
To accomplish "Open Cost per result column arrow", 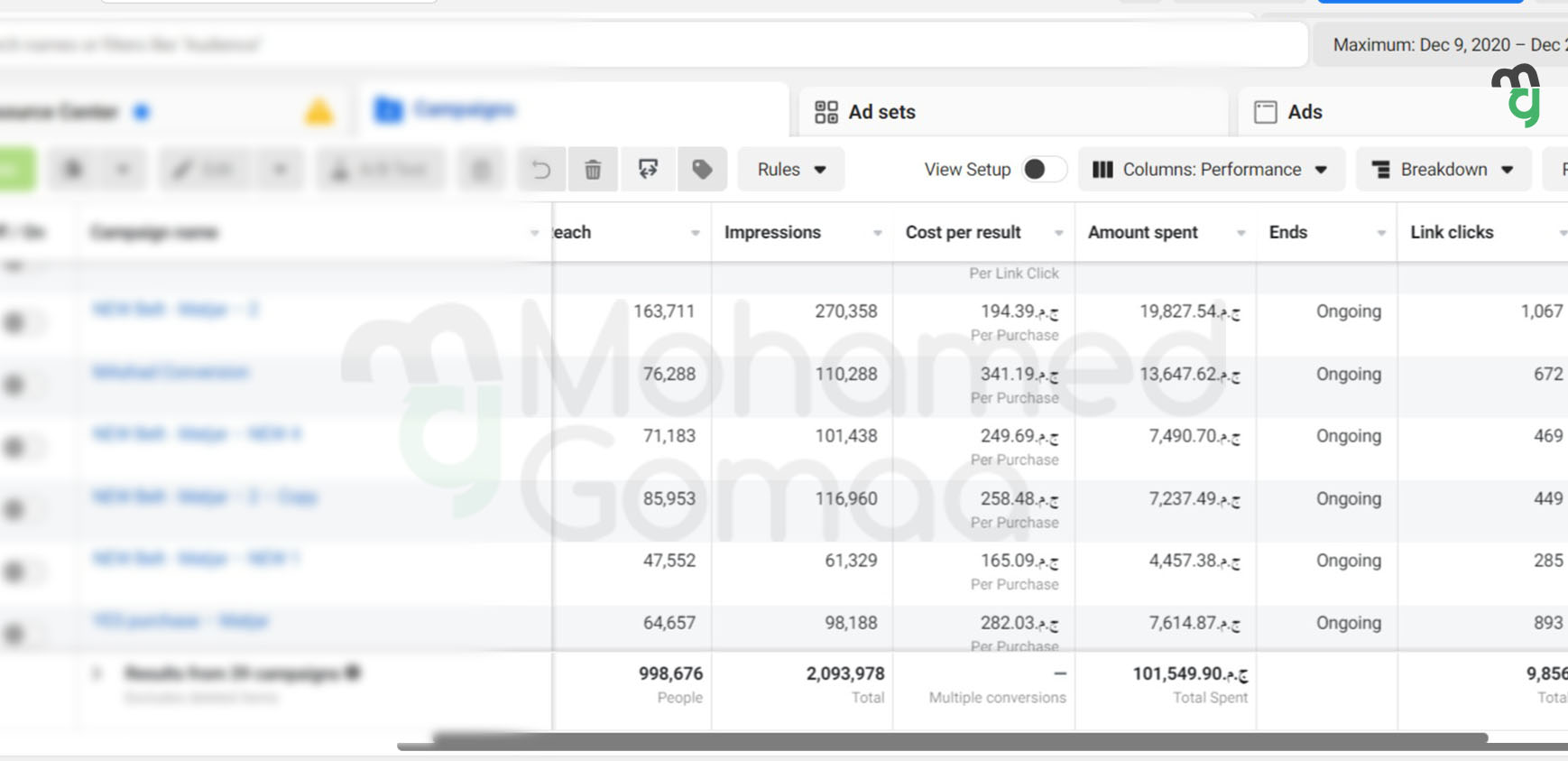I will (x=1059, y=233).
